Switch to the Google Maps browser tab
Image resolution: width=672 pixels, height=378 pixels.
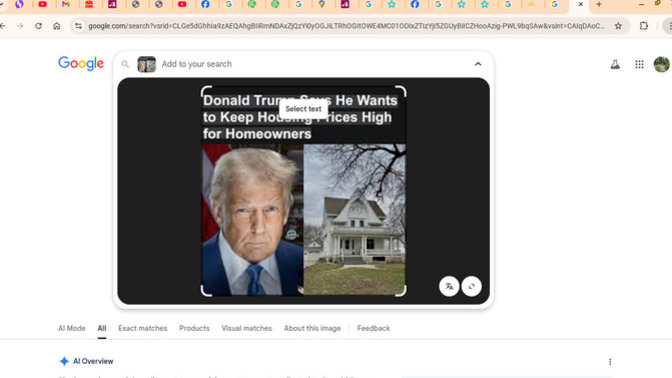click(322, 4)
